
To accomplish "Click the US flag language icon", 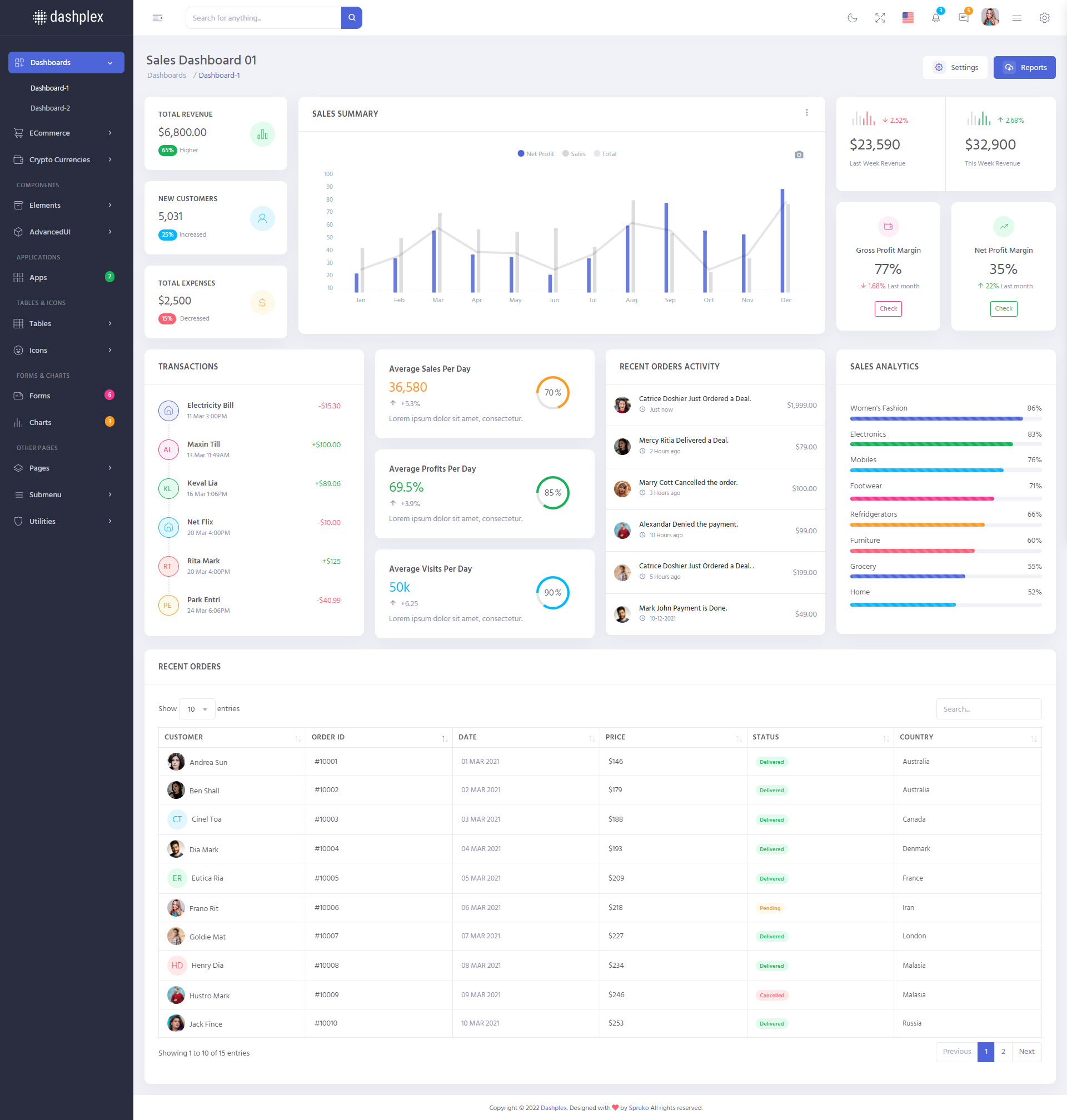I will point(908,18).
